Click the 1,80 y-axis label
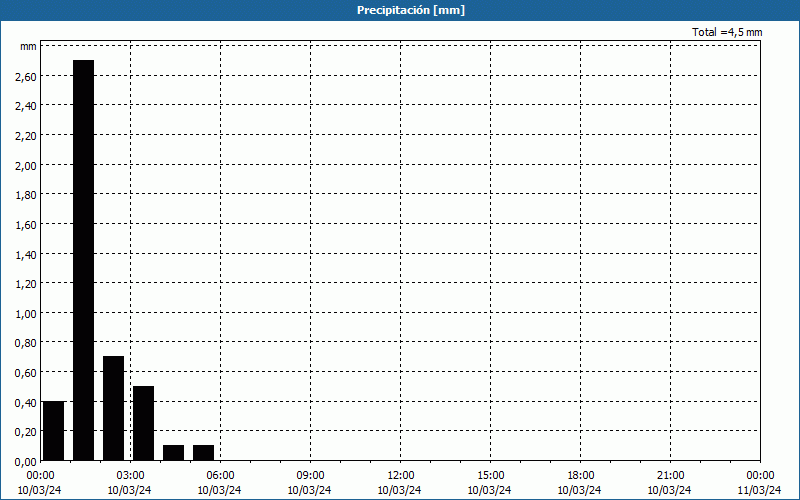The image size is (800, 500). click(x=26, y=194)
